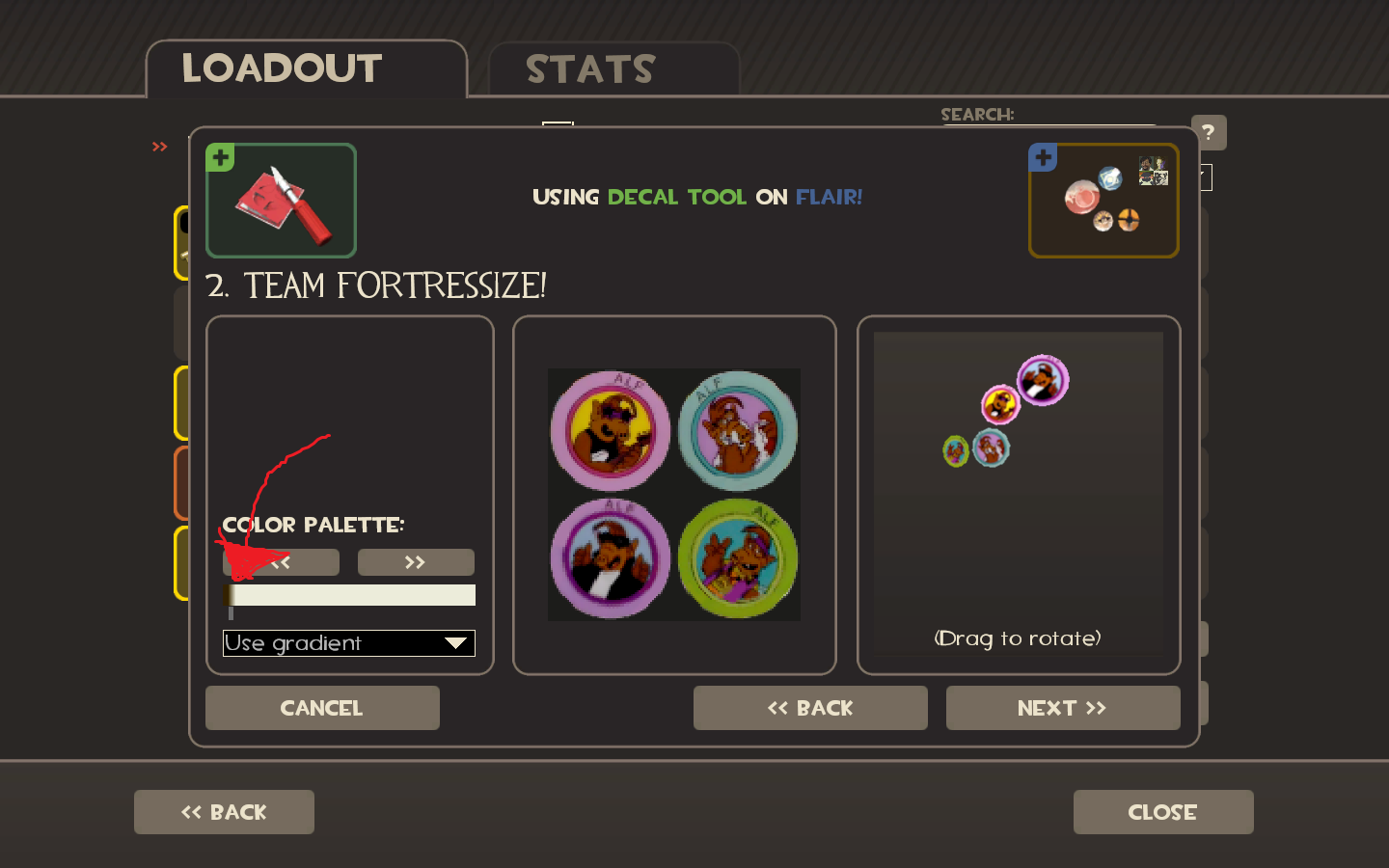Click the purple ALF badge in decal preview
This screenshot has height=868, width=1389.
(x=611, y=557)
